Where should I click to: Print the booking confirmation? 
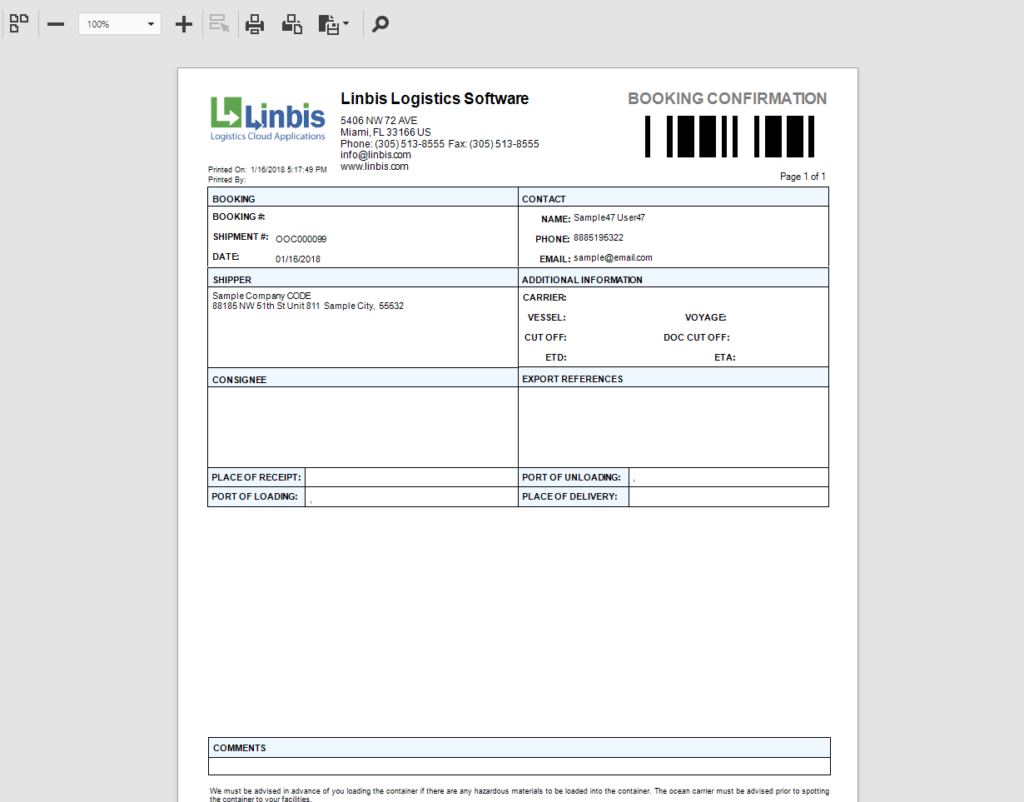pyautogui.click(x=255, y=23)
